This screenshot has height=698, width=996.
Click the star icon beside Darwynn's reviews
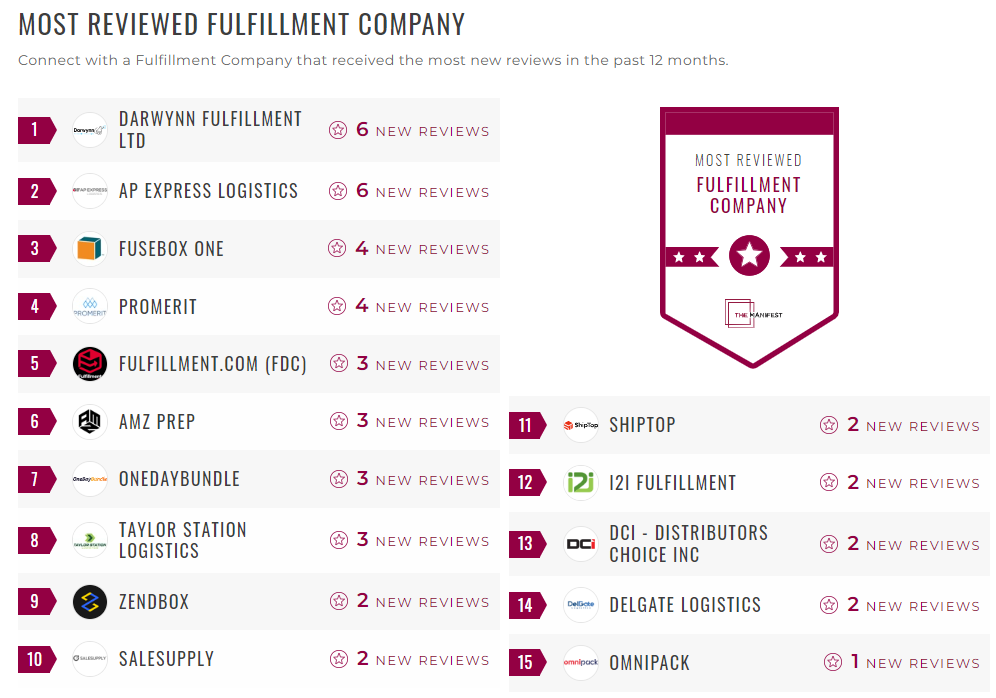pos(338,130)
